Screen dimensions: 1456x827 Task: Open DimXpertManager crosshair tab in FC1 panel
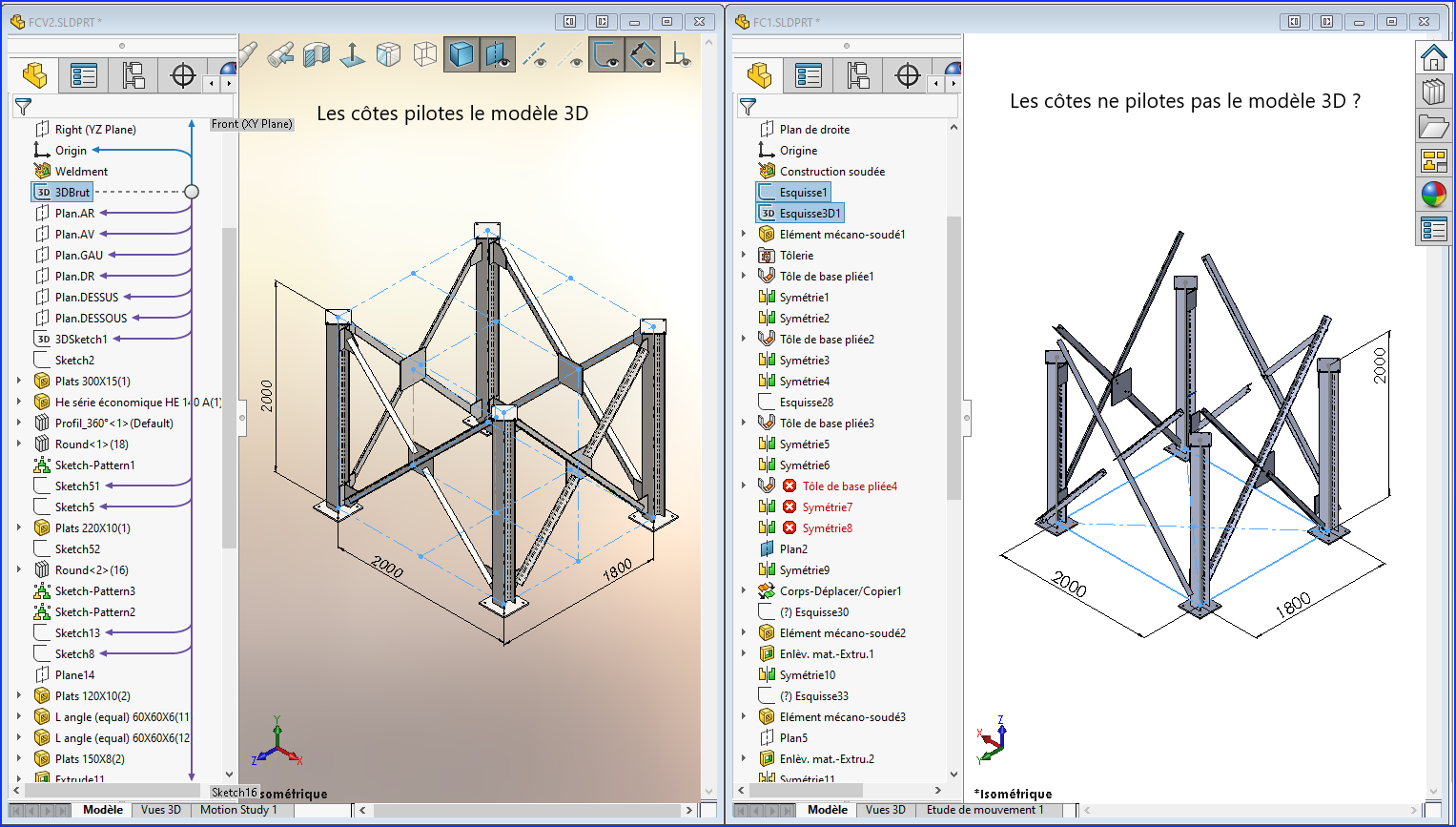pos(908,75)
